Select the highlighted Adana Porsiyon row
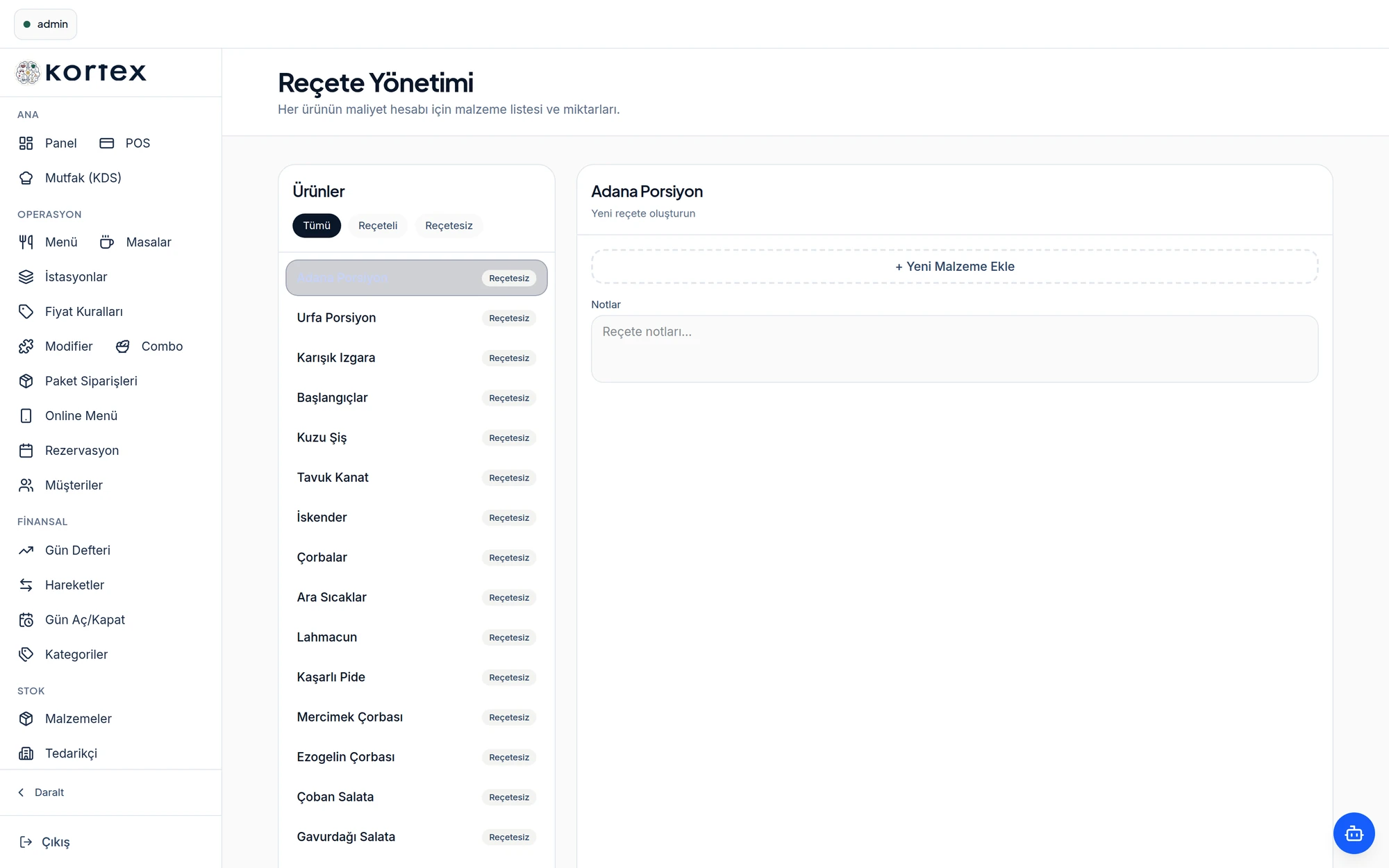The image size is (1389, 868). tap(417, 278)
